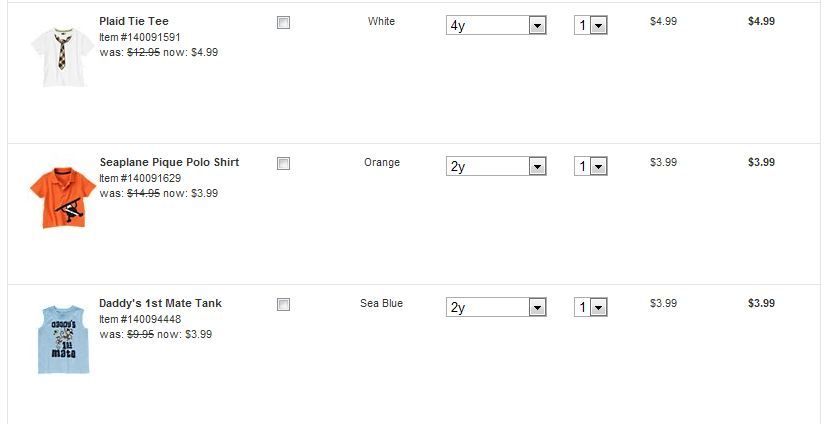Click the Orange color label

tap(381, 162)
